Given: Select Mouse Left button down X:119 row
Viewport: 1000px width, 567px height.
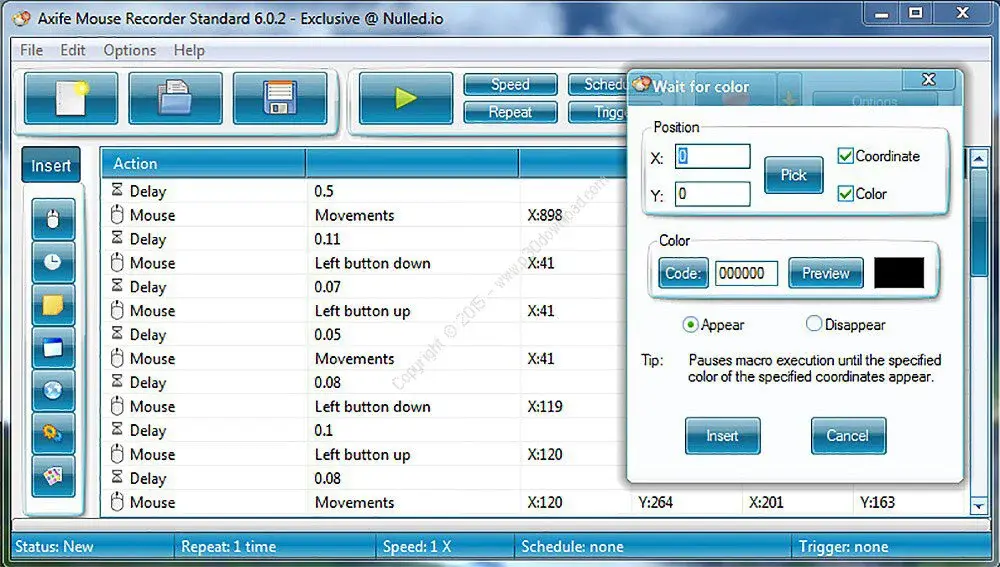Looking at the screenshot, I should (364, 406).
